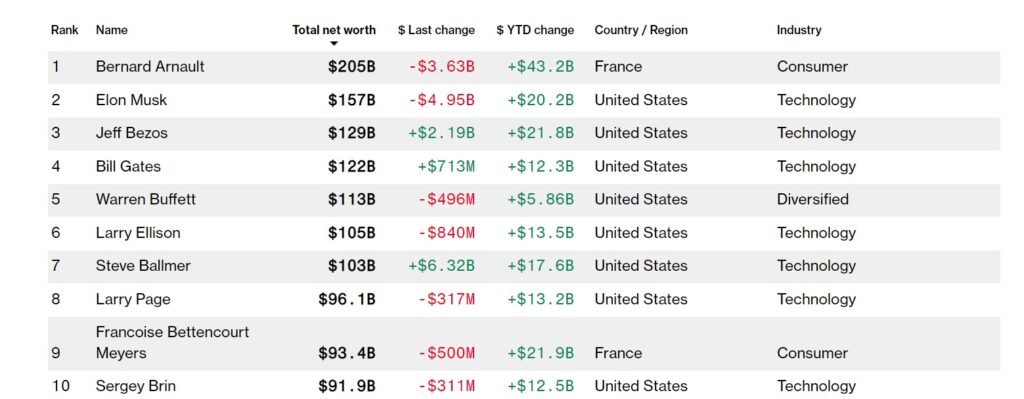
Task: Click Larry Page's name
Action: [133, 300]
